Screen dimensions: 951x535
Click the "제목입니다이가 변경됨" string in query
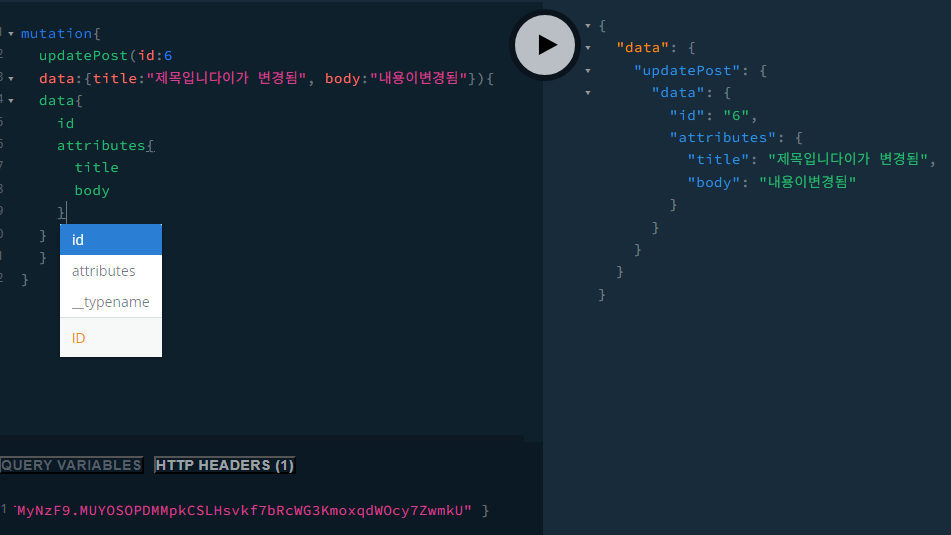point(226,78)
